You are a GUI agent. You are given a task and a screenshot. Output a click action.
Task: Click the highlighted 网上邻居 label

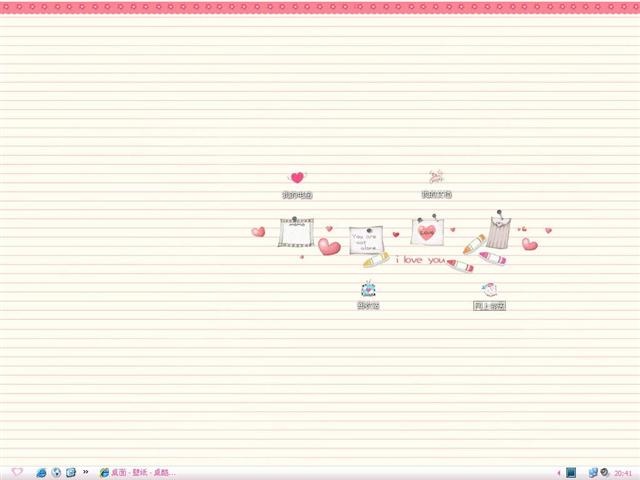[x=489, y=306]
